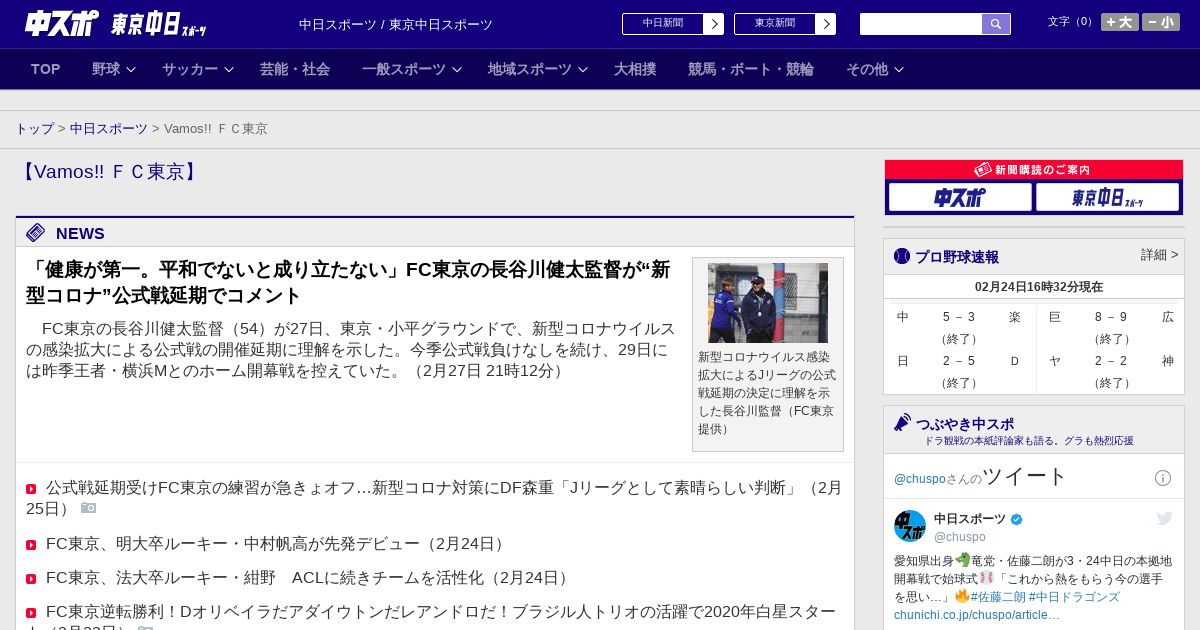Open the 大相撲 menu item
The height and width of the screenshot is (630, 1200).
click(x=635, y=69)
